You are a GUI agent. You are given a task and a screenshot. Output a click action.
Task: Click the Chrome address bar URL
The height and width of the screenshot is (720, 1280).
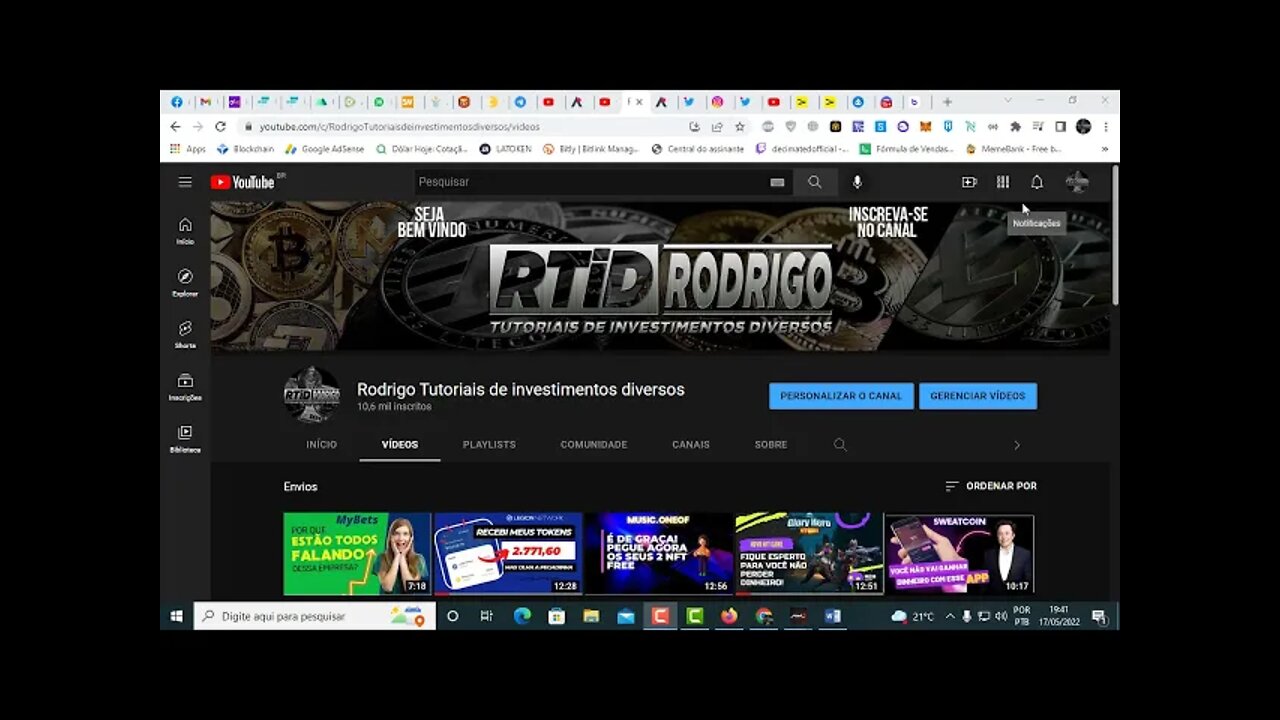(x=399, y=127)
